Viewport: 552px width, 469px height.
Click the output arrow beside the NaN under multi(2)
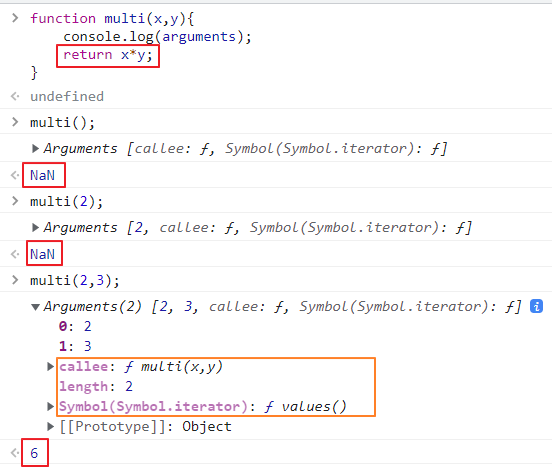[15, 254]
